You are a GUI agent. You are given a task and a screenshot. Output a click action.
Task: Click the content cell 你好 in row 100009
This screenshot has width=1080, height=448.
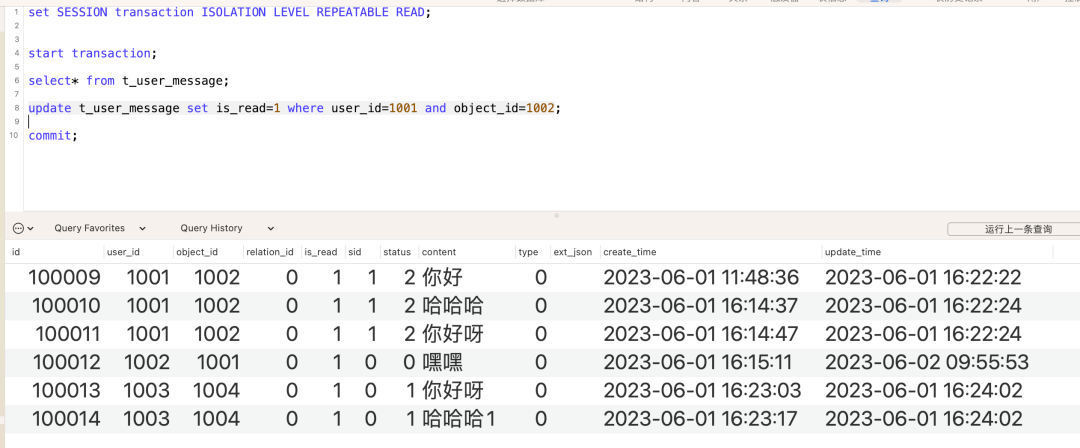442,278
